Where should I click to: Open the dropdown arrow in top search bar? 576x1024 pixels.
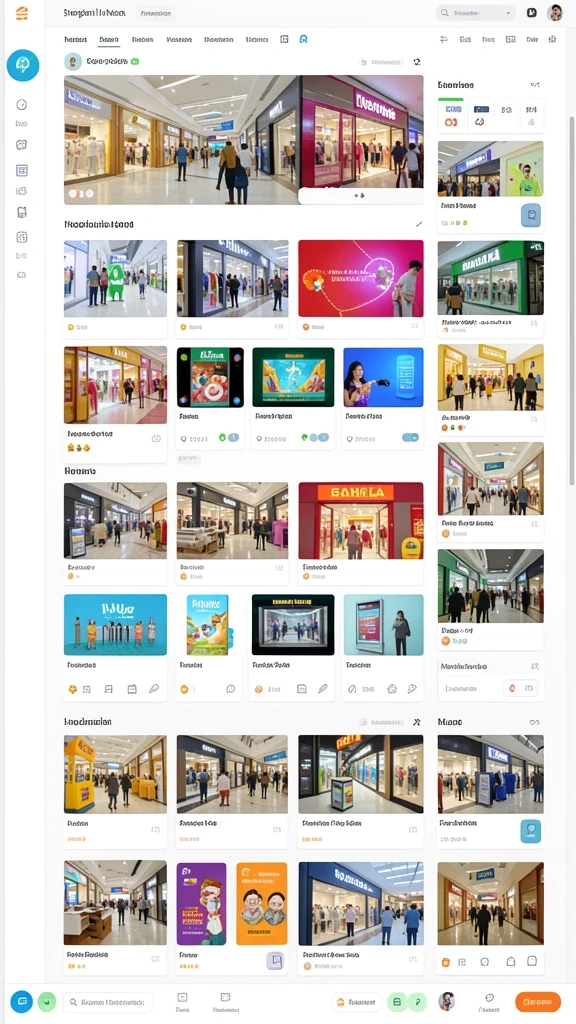coord(508,12)
